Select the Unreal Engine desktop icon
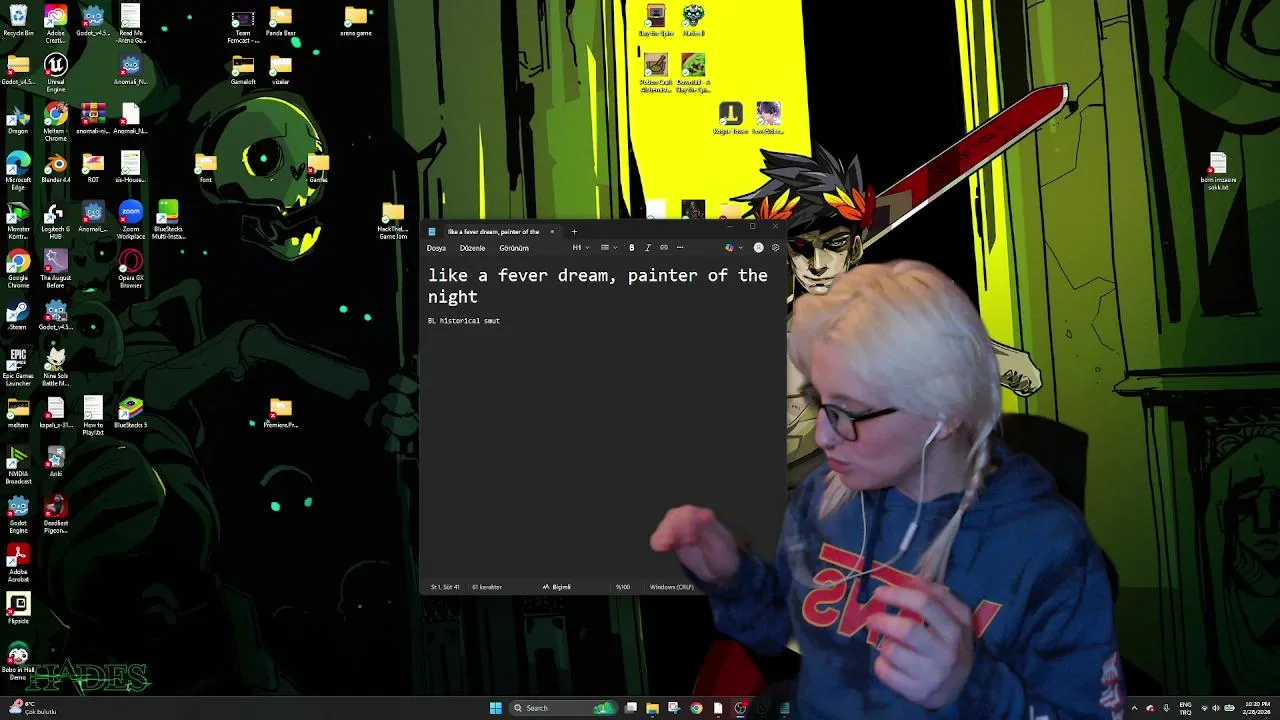Viewport: 1280px width, 720px height. (x=55, y=71)
